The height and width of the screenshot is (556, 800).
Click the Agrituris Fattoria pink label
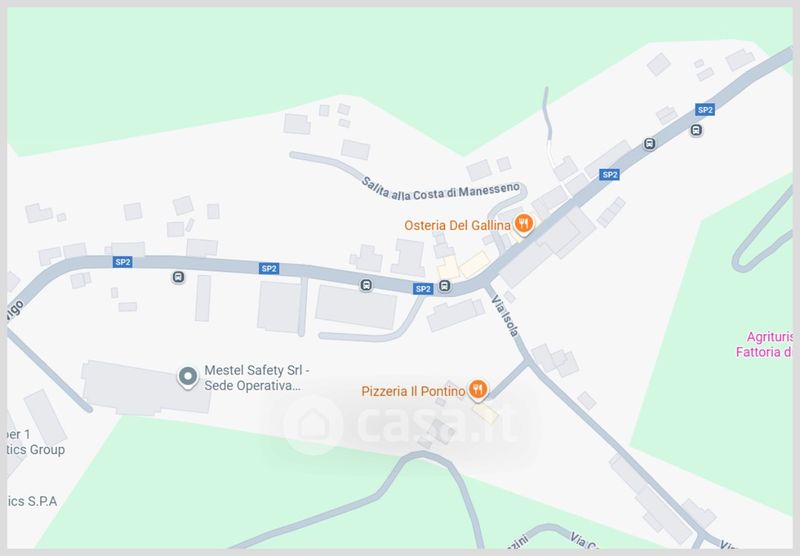pos(764,344)
